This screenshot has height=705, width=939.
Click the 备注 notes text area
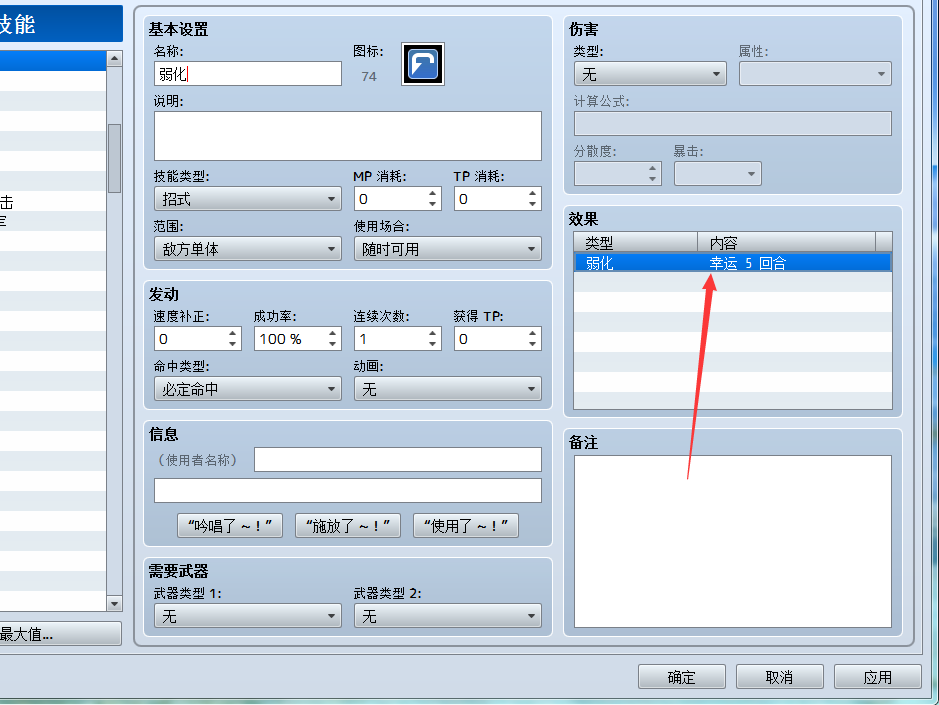pyautogui.click(x=732, y=541)
